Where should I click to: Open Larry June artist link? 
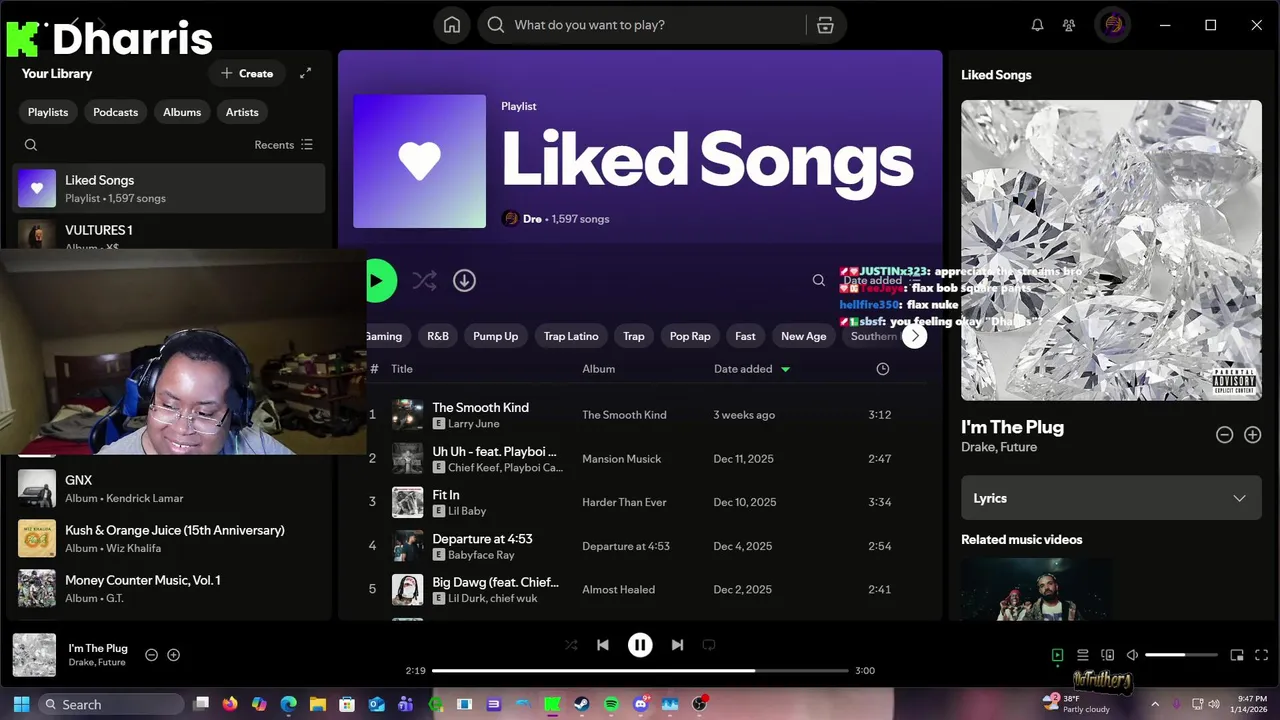click(x=473, y=424)
